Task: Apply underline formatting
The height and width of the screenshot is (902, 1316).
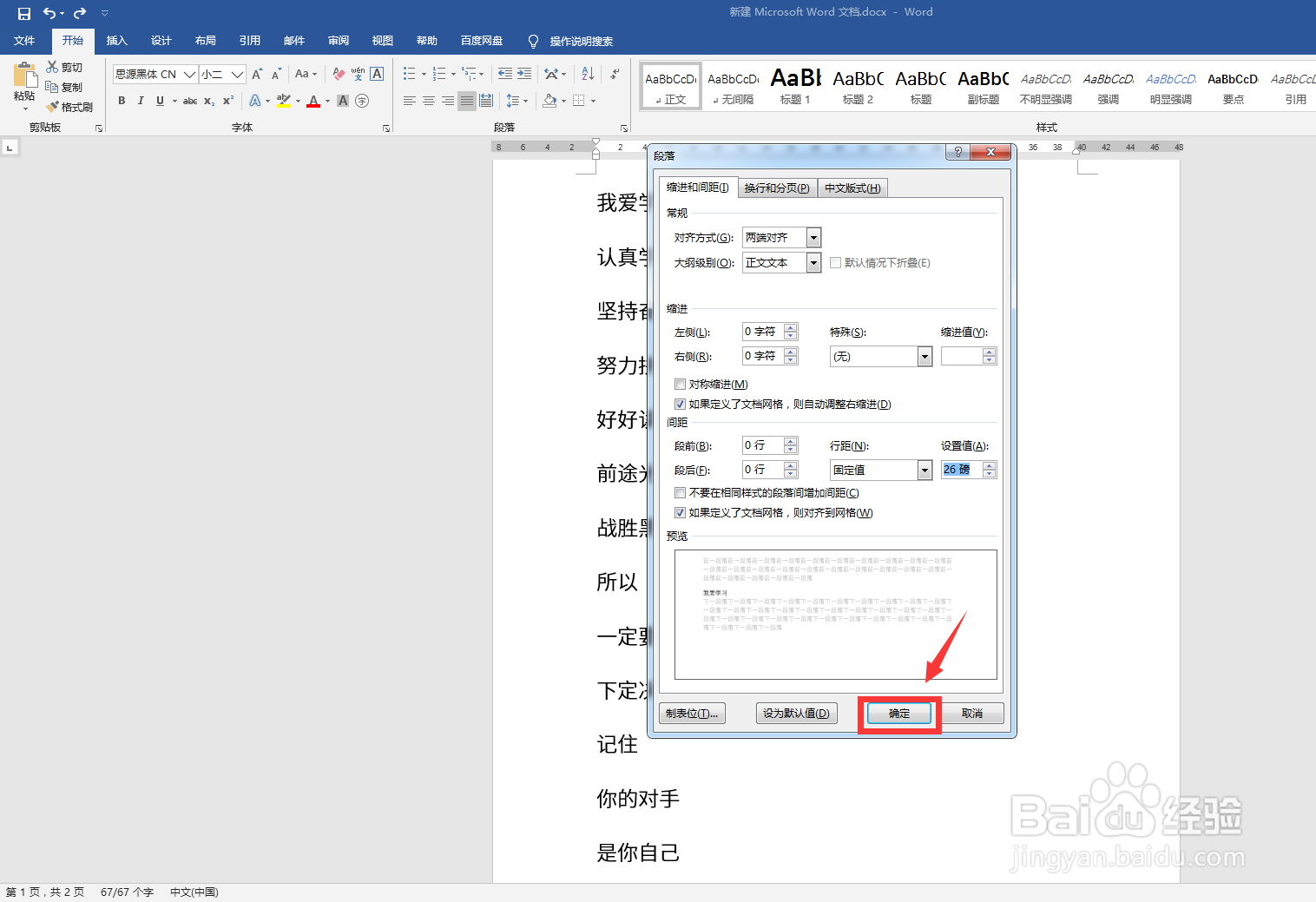Action: (160, 101)
